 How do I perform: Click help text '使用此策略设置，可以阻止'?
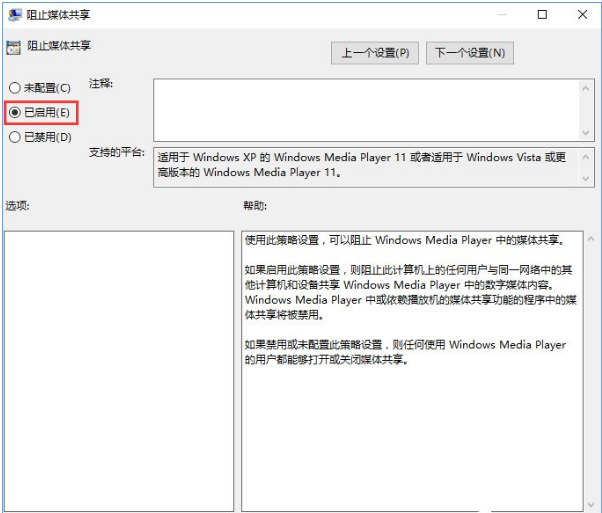pos(308,240)
